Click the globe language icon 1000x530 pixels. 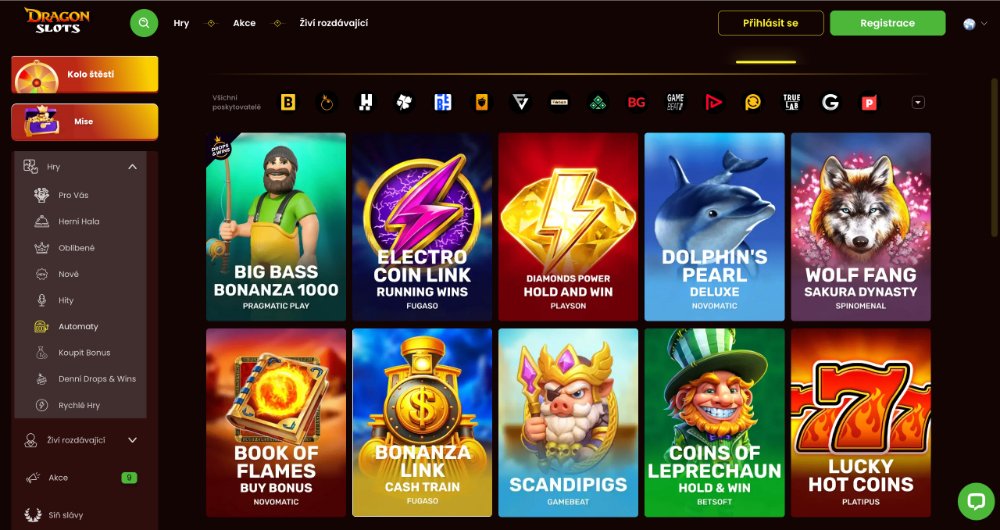[969, 24]
